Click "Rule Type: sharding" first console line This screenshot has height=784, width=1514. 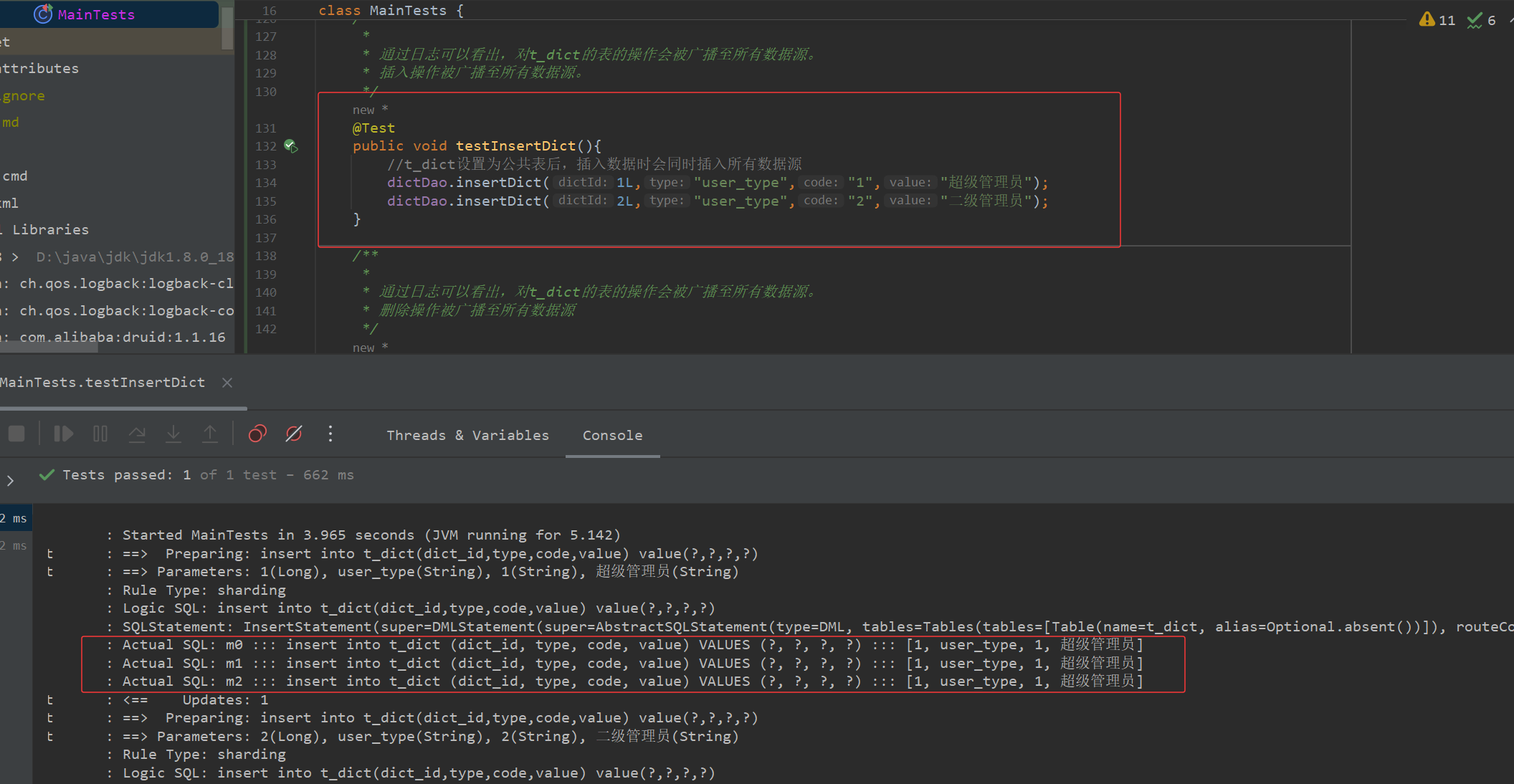pyautogui.click(x=204, y=591)
